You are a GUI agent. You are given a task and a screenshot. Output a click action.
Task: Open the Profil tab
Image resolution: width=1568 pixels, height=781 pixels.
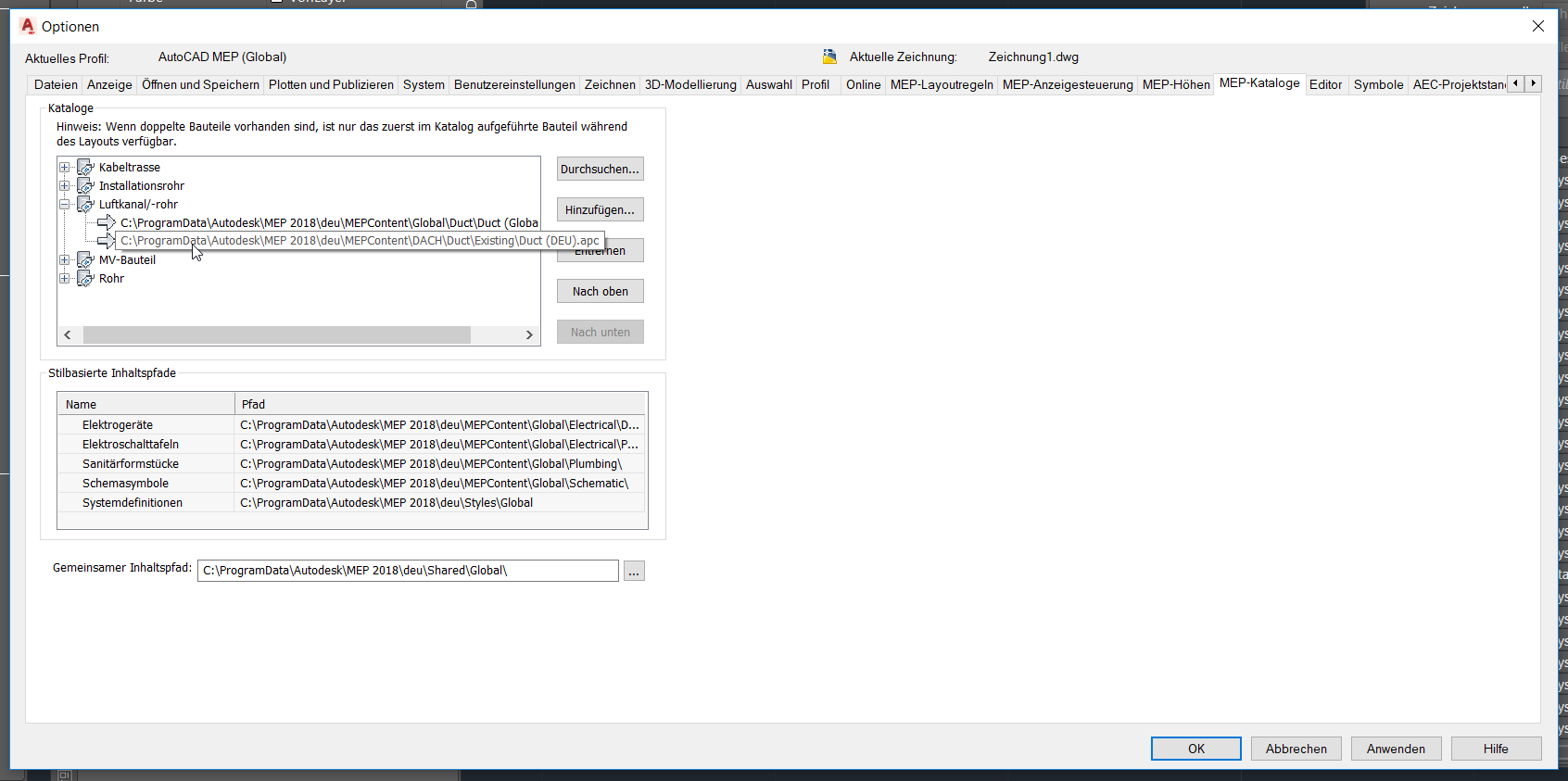tap(816, 84)
